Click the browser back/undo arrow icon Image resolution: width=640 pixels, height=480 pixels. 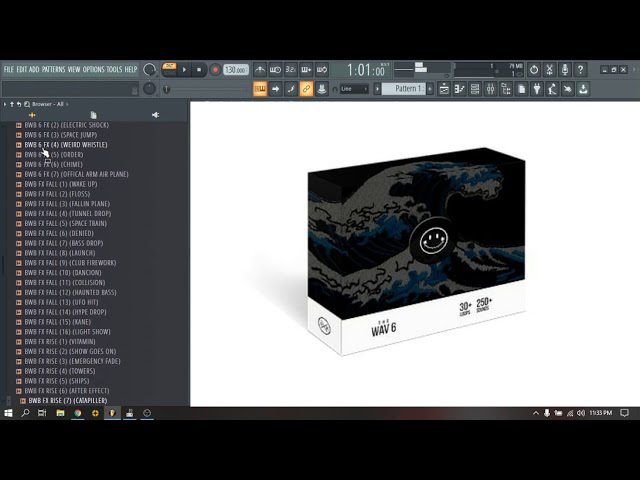tap(19, 104)
